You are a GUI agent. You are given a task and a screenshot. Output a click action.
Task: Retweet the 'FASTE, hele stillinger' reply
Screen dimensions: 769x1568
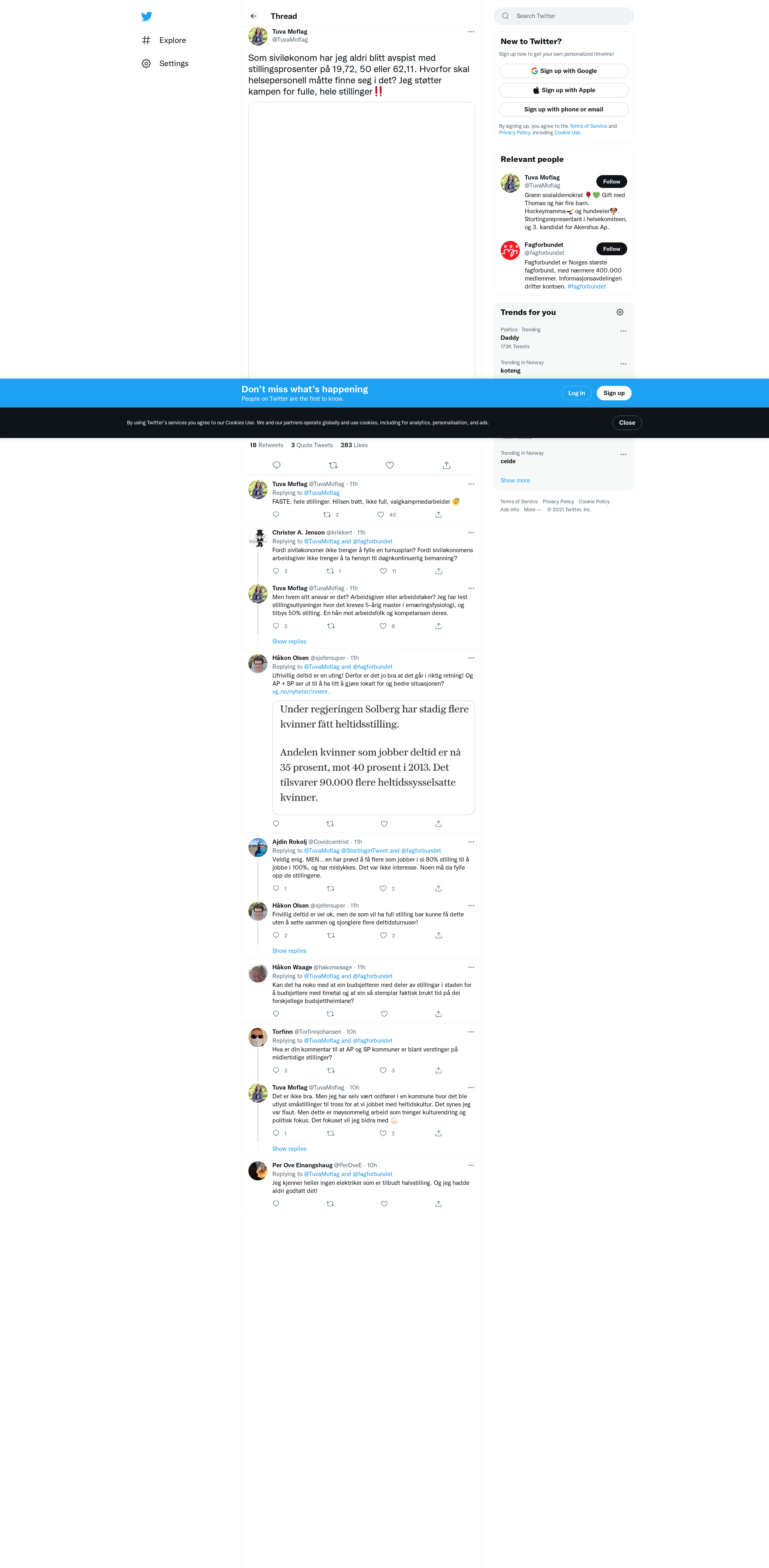coord(327,515)
